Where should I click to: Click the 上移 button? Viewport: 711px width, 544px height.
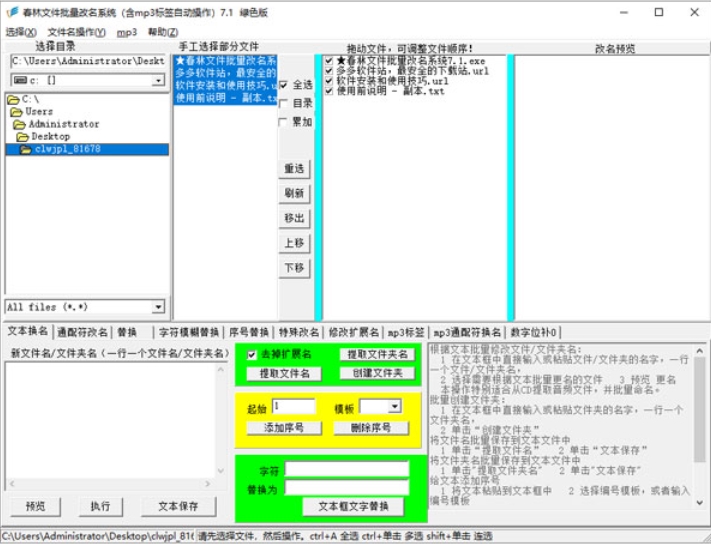[294, 243]
